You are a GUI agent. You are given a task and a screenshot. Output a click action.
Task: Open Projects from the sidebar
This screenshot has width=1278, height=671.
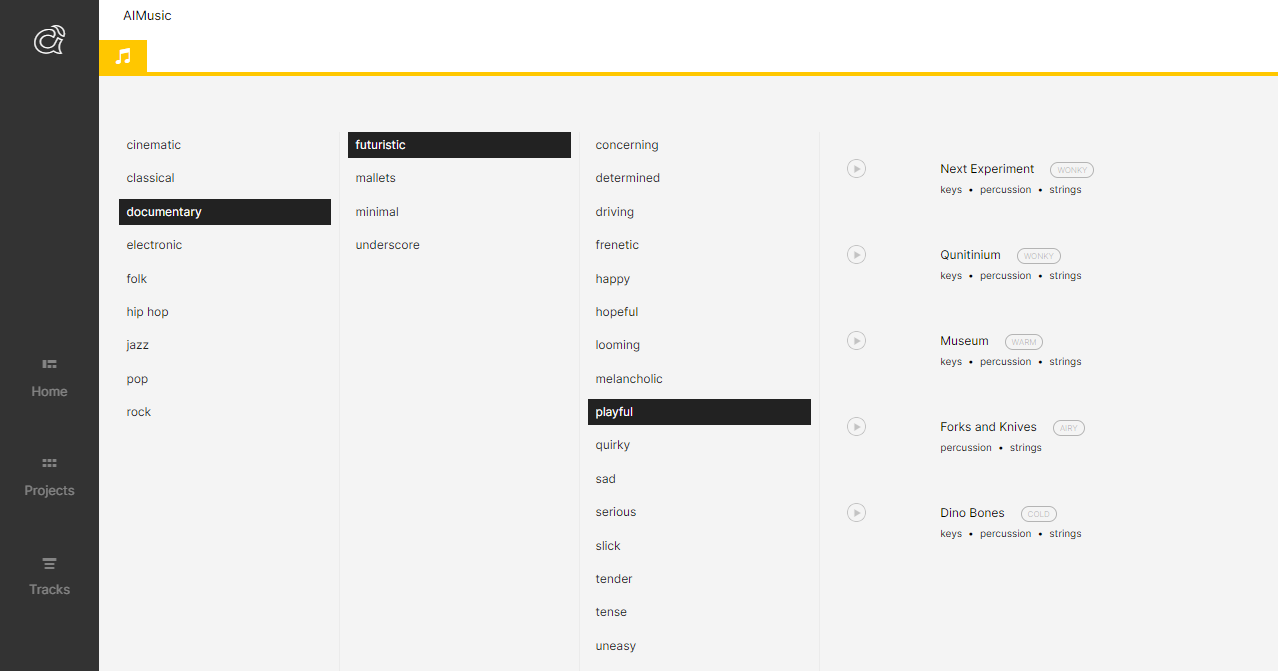[x=49, y=477]
